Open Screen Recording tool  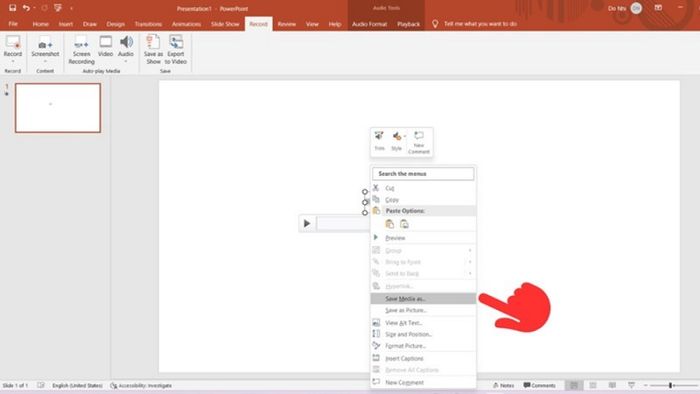click(x=81, y=50)
